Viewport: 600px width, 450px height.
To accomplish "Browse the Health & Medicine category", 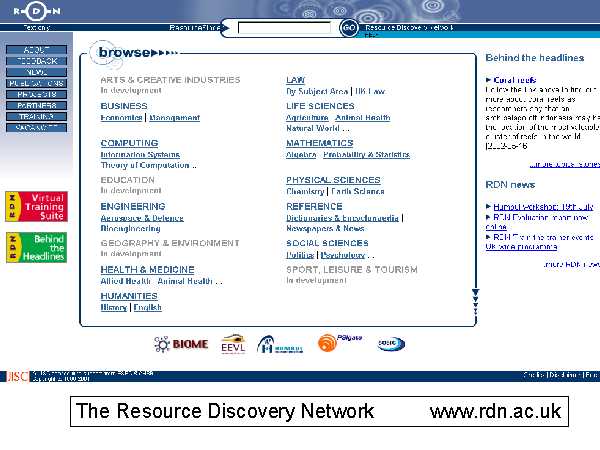I will [147, 270].
